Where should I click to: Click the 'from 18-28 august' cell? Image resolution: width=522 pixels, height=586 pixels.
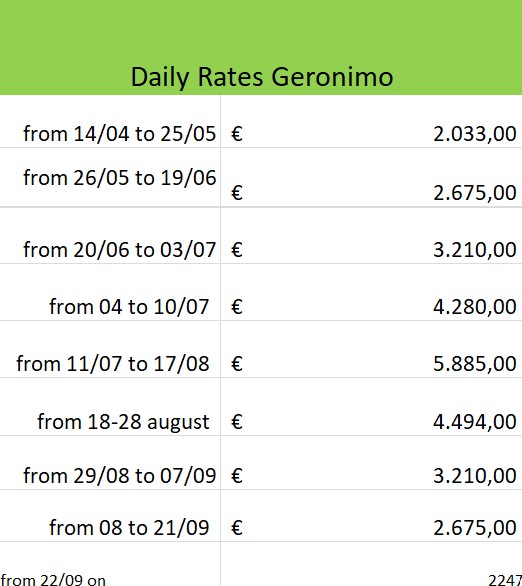coord(110,407)
